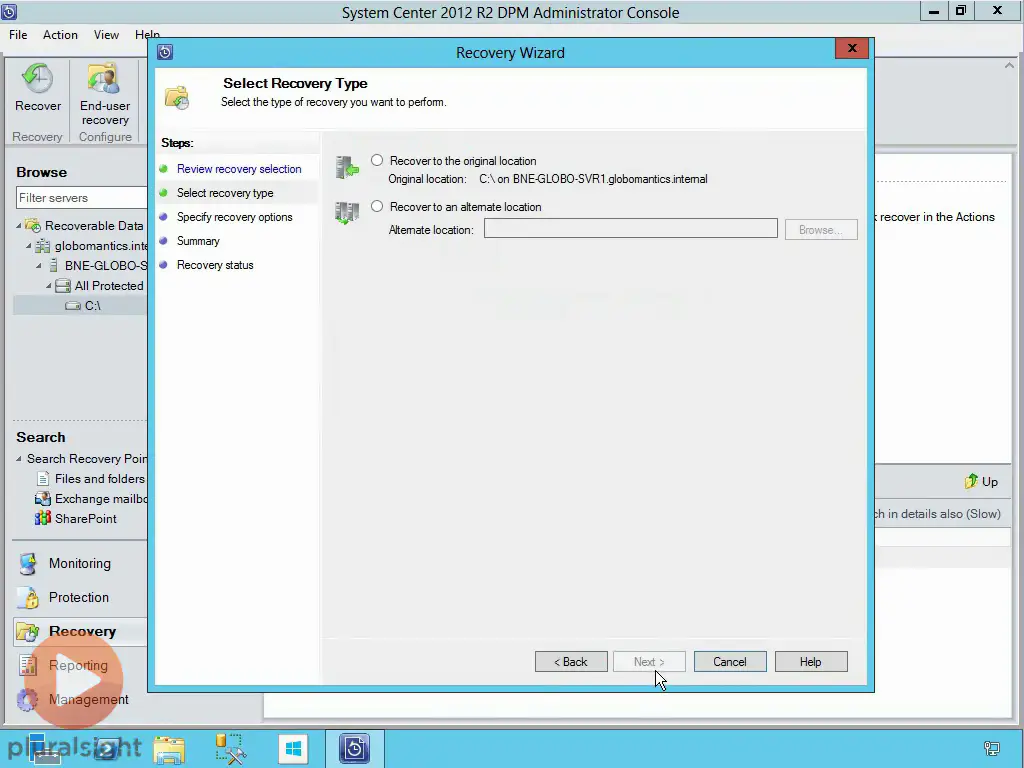Open the Action menu
This screenshot has height=768, width=1024.
(60, 35)
